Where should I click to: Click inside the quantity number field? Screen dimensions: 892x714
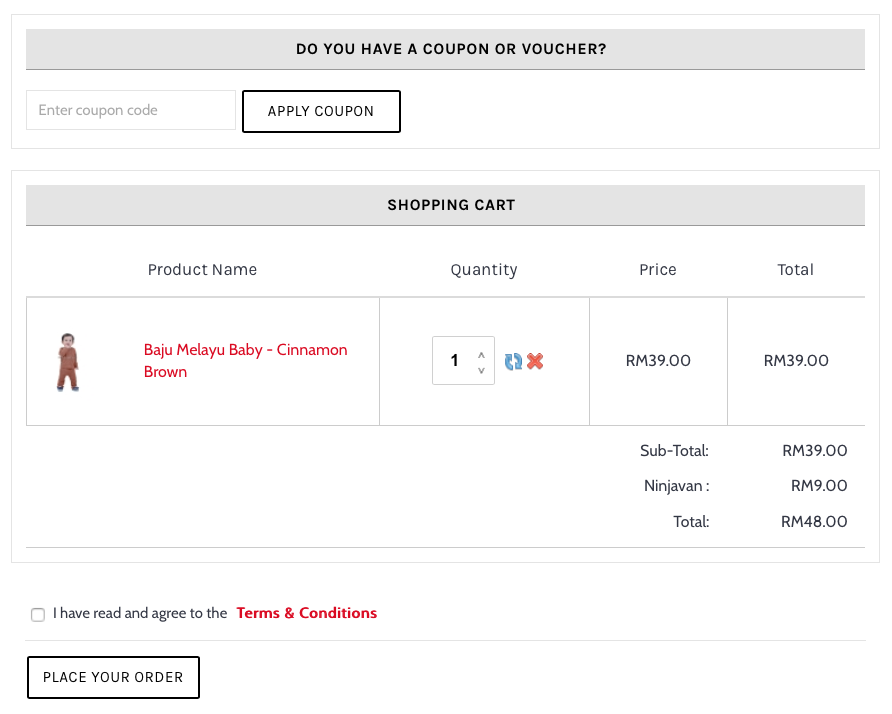pyautogui.click(x=454, y=361)
